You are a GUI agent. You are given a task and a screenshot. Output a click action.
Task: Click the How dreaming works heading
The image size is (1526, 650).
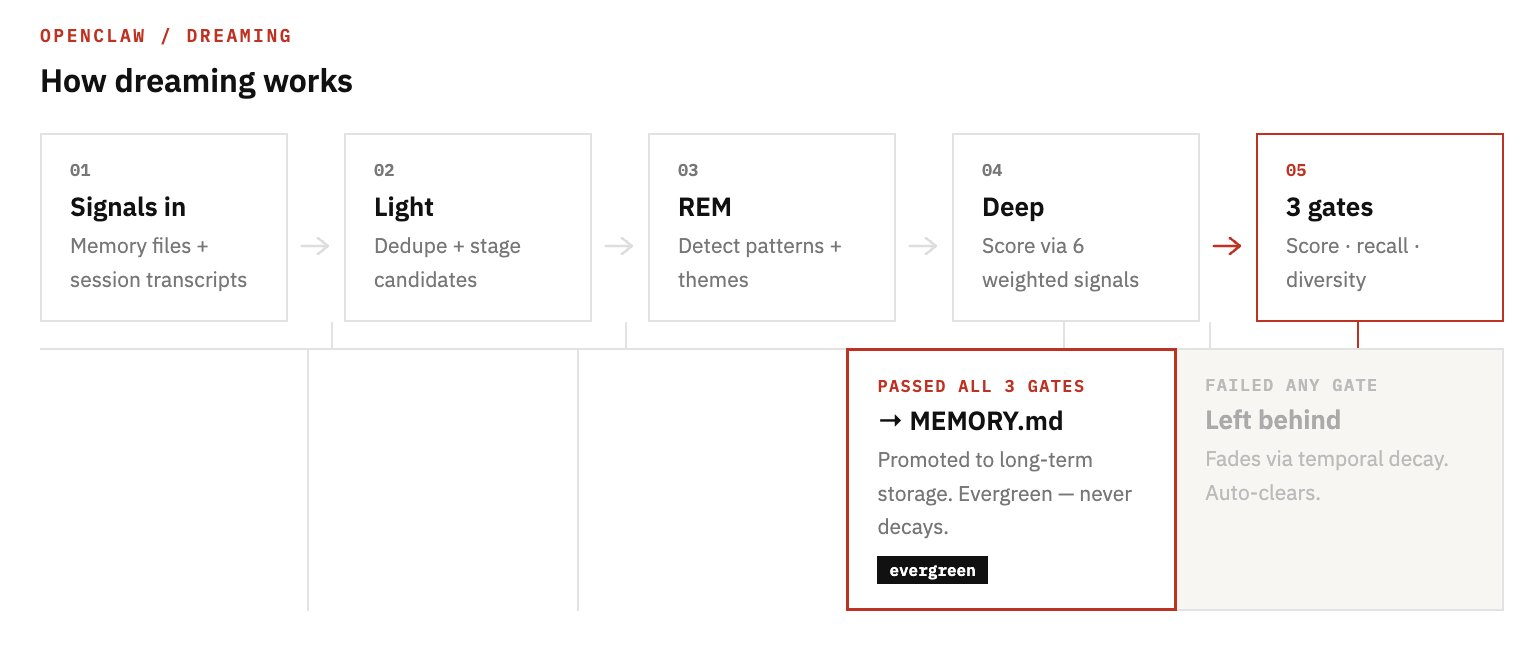click(196, 81)
